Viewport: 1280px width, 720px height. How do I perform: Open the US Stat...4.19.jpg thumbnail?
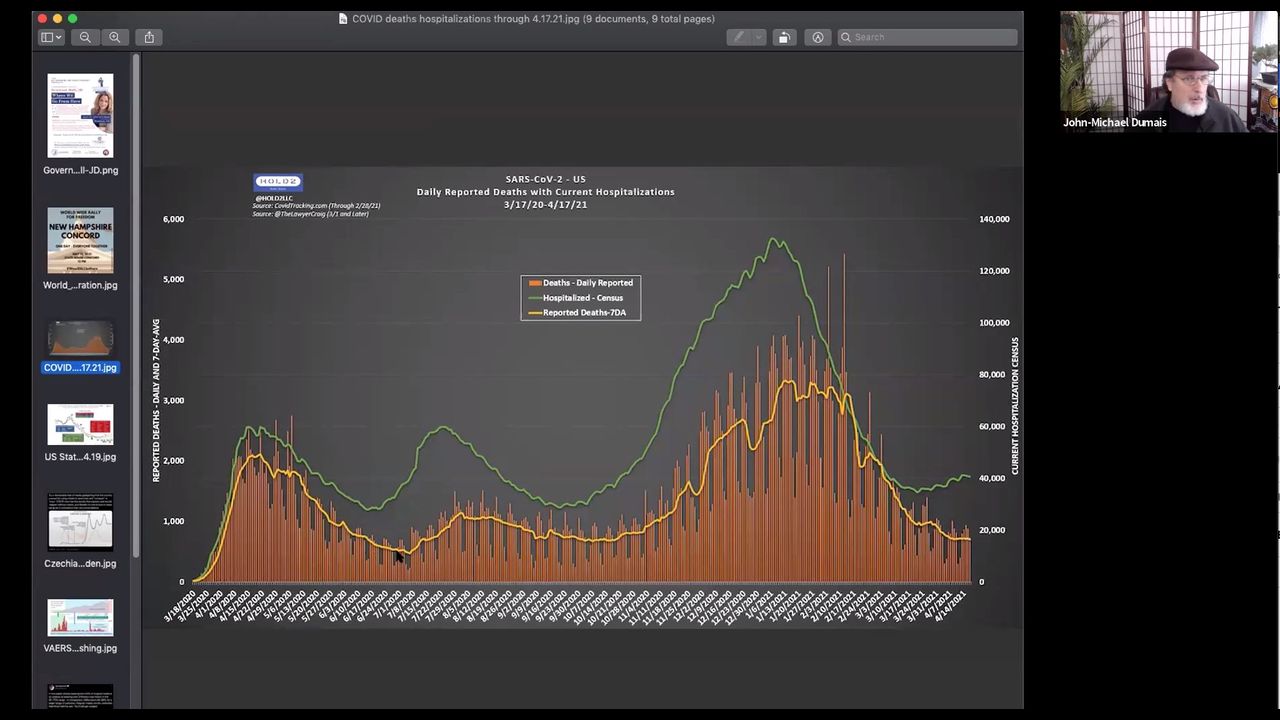pos(80,424)
